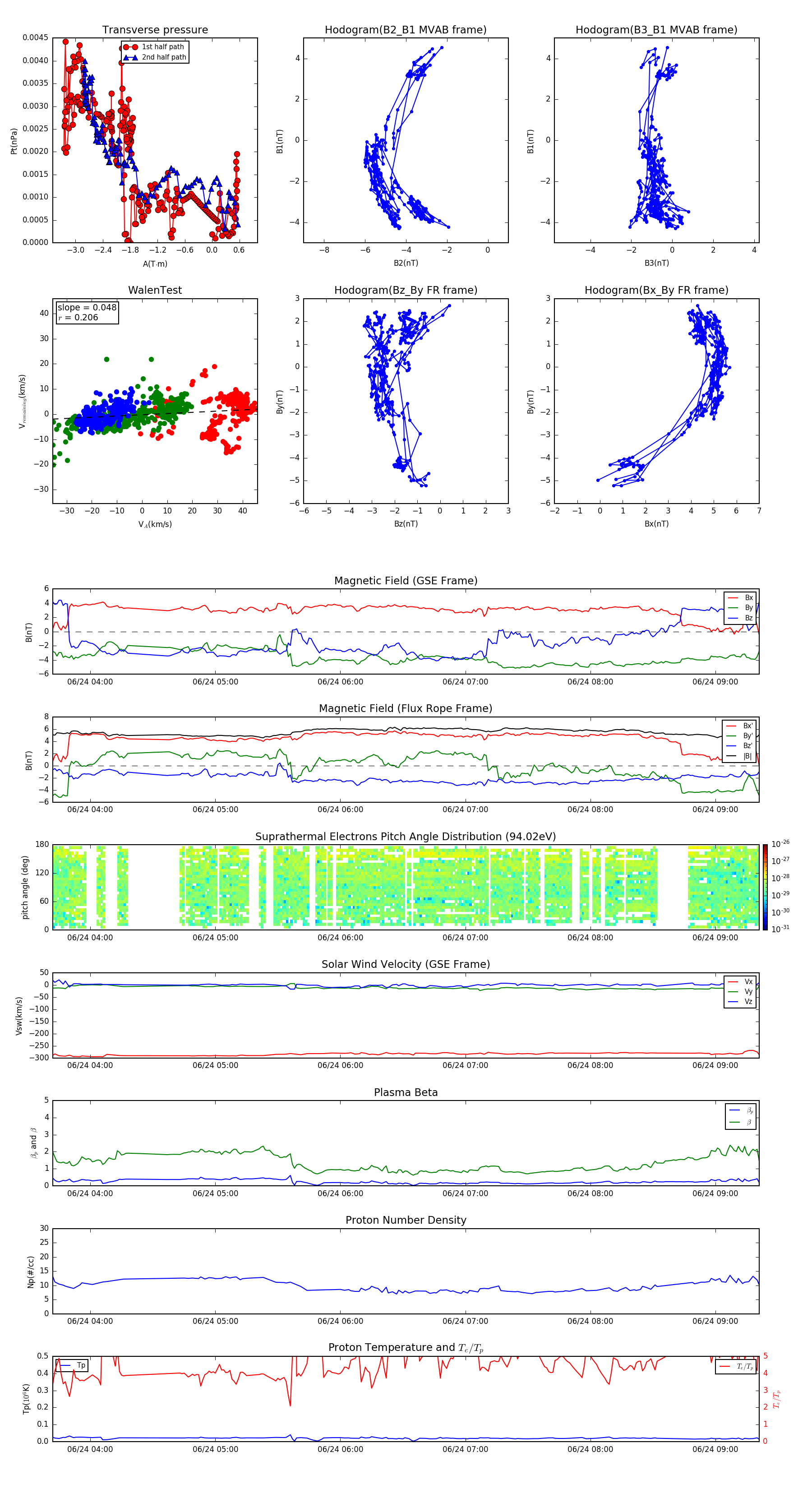Click the 'V_A(km/s)' axis label in WalenTest
The image size is (812, 1489).
pyautogui.click(x=155, y=524)
